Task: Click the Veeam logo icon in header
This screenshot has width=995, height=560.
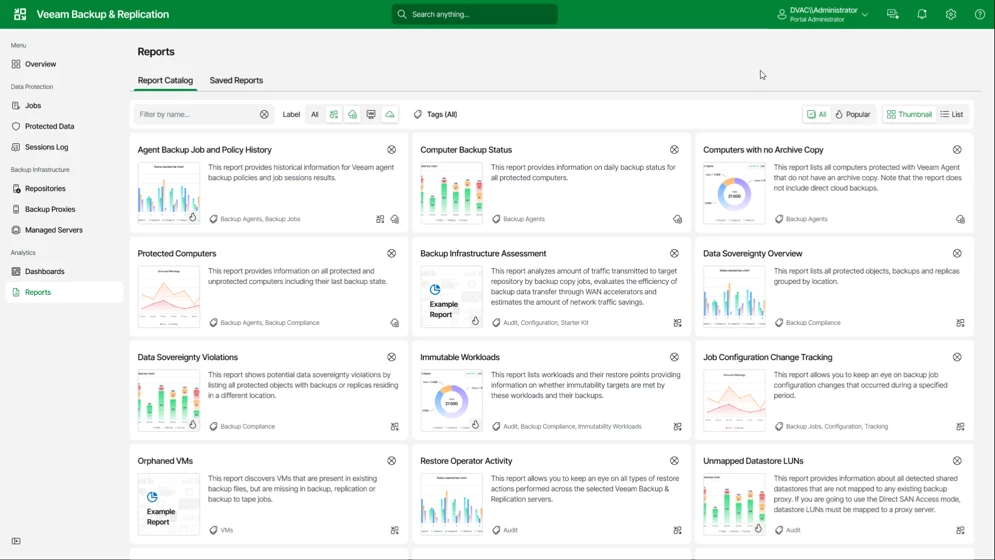Action: click(20, 14)
